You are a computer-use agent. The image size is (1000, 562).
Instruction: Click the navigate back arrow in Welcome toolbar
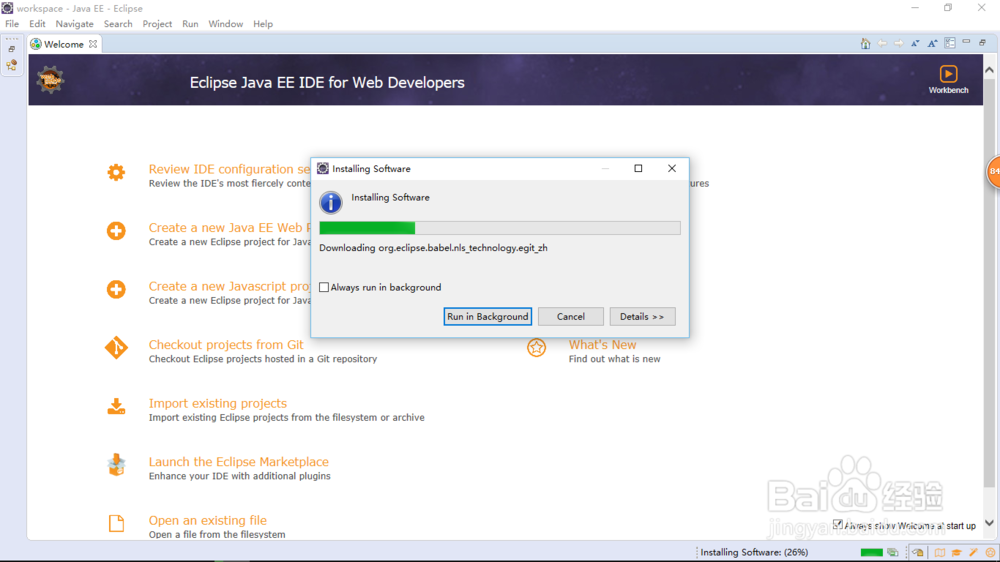pyautogui.click(x=882, y=43)
